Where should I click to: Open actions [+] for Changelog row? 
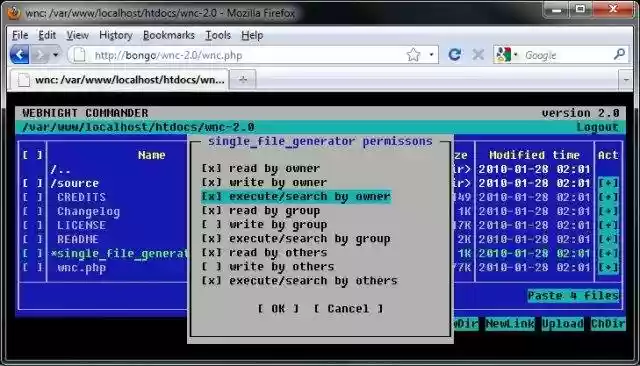tap(608, 211)
